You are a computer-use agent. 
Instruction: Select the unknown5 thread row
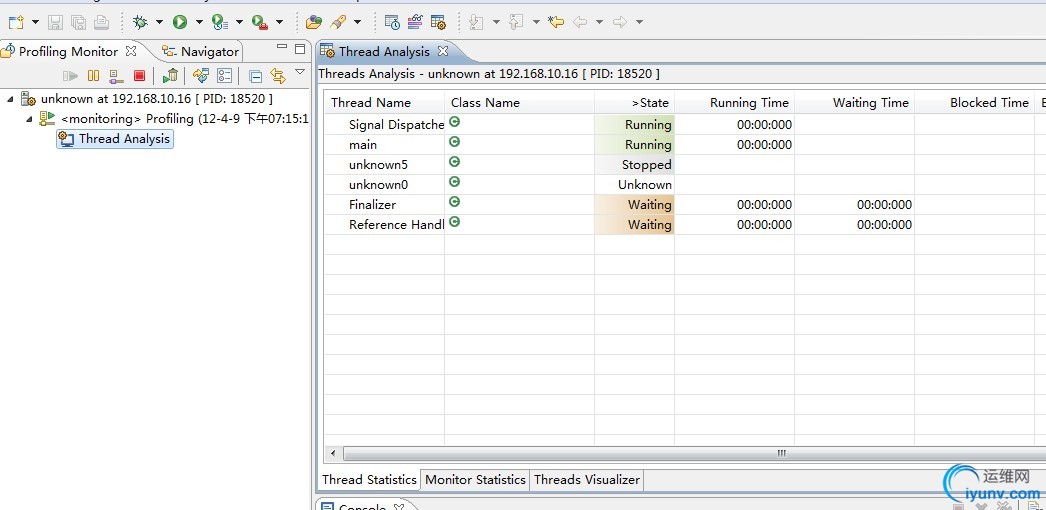click(x=685, y=165)
